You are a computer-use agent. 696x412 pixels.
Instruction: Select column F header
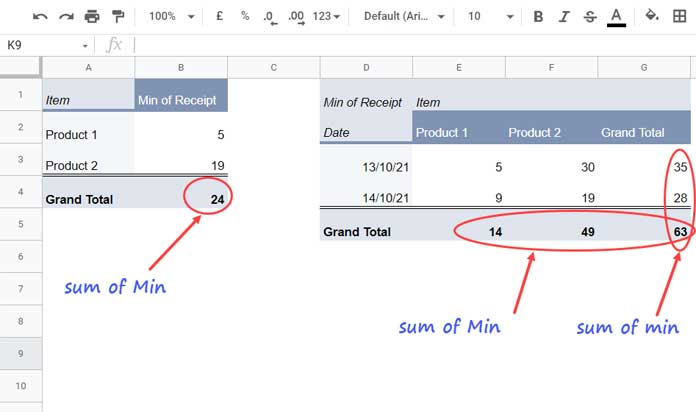pyautogui.click(x=551, y=67)
